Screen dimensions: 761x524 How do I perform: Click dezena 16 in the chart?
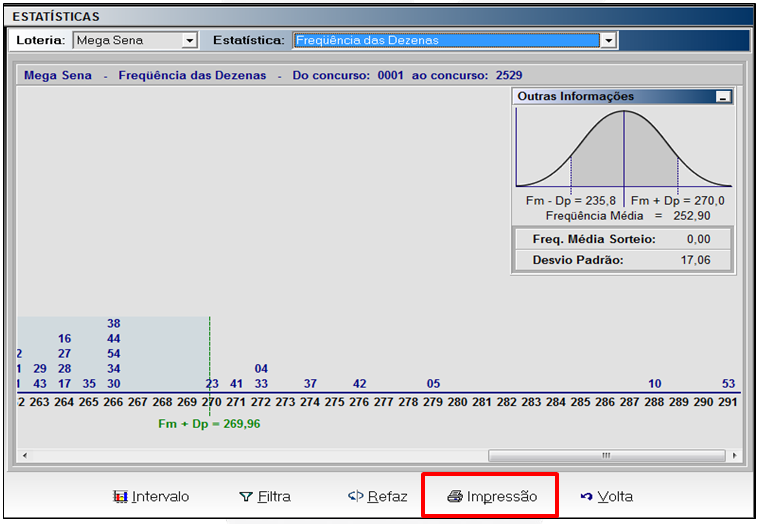[65, 339]
